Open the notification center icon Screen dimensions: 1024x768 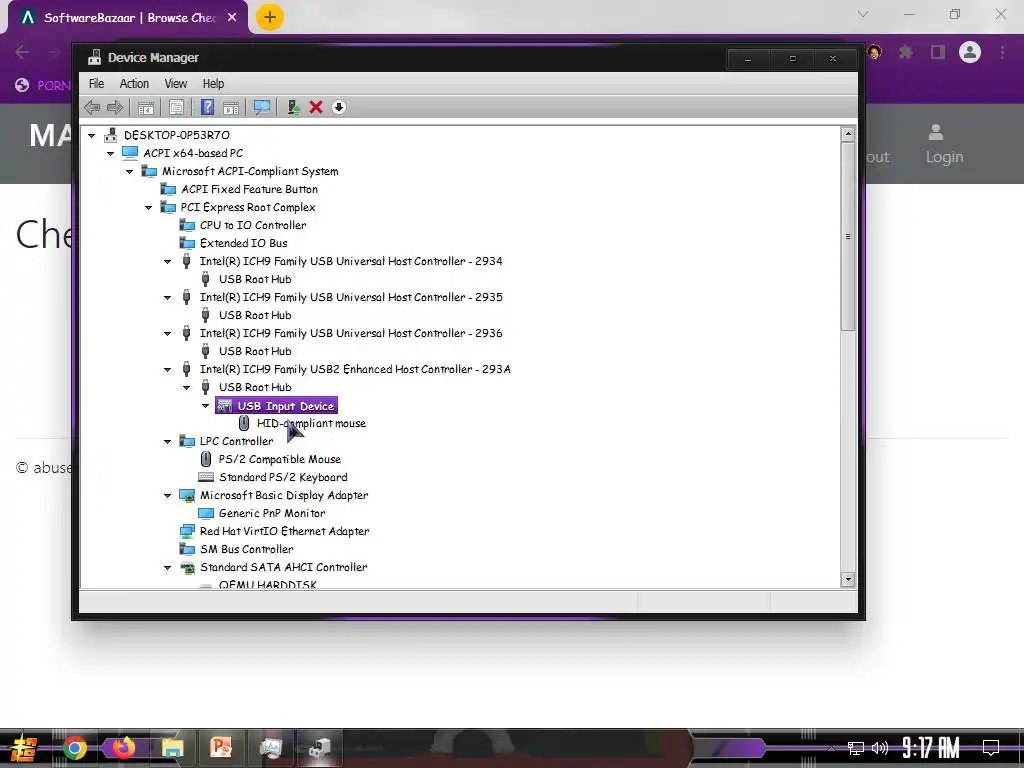991,748
